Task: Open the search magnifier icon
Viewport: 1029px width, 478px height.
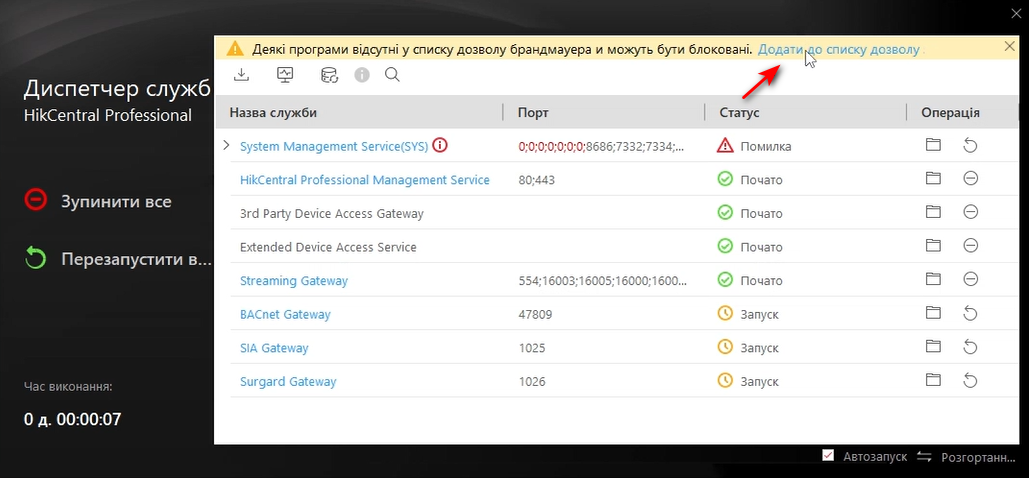Action: pyautogui.click(x=392, y=75)
